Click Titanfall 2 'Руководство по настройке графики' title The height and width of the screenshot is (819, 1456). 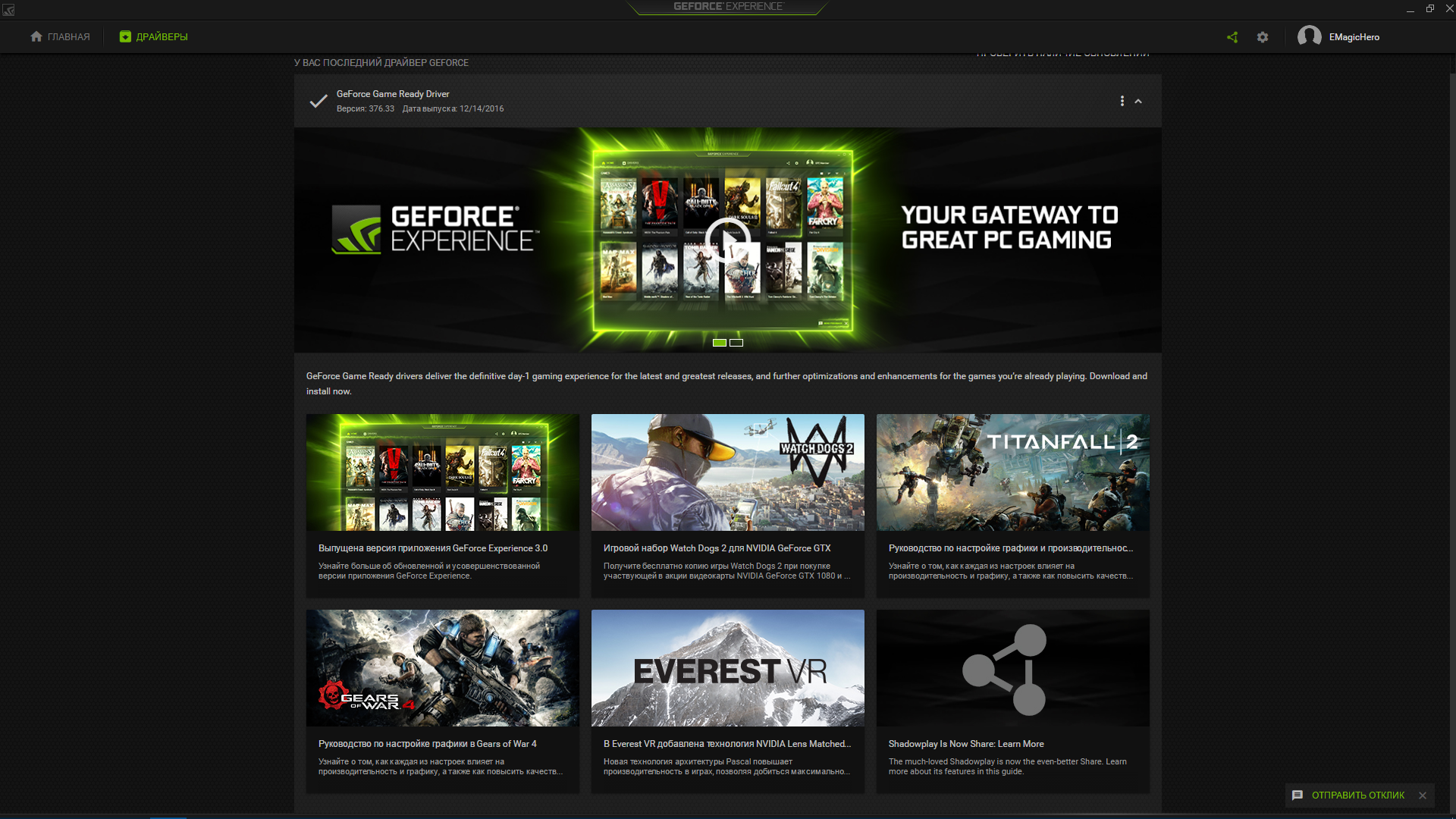click(x=1011, y=548)
